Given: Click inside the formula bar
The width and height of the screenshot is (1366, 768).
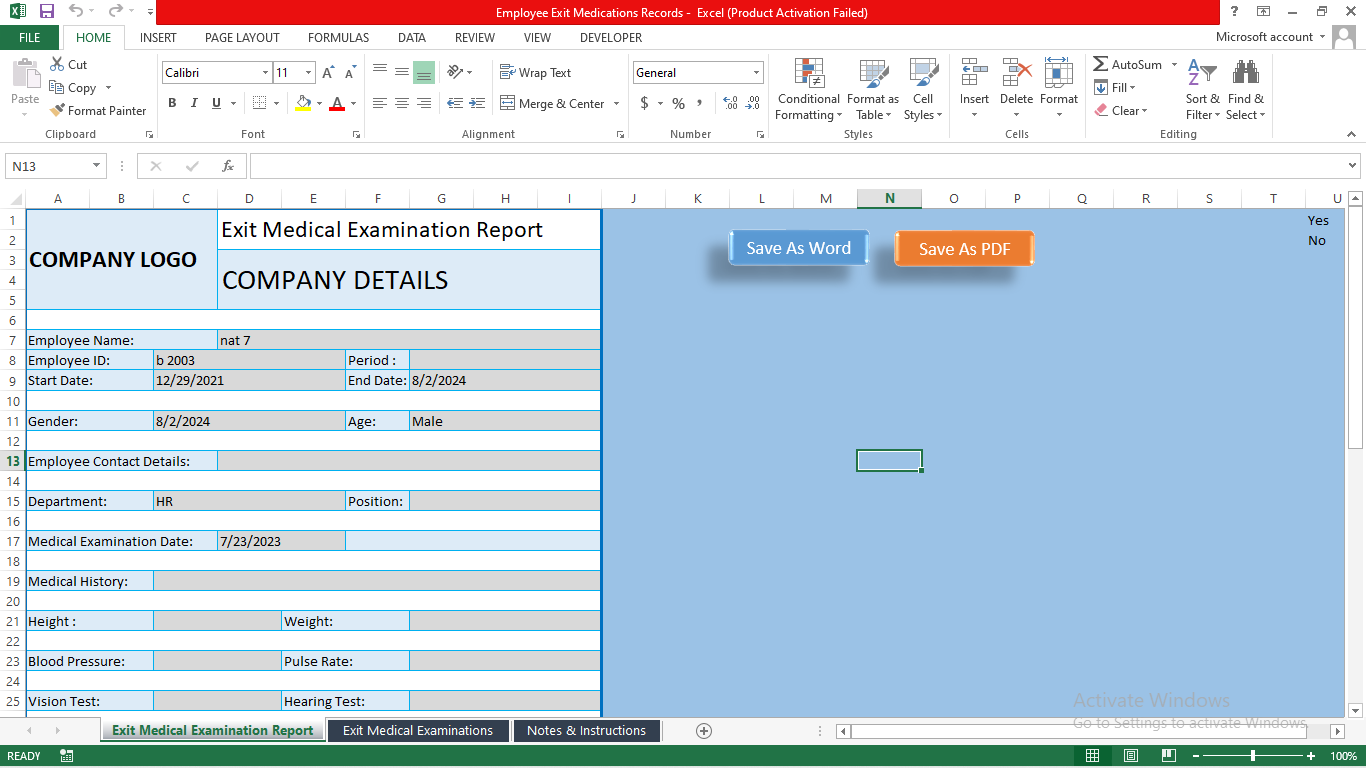Looking at the screenshot, I should [x=700, y=166].
